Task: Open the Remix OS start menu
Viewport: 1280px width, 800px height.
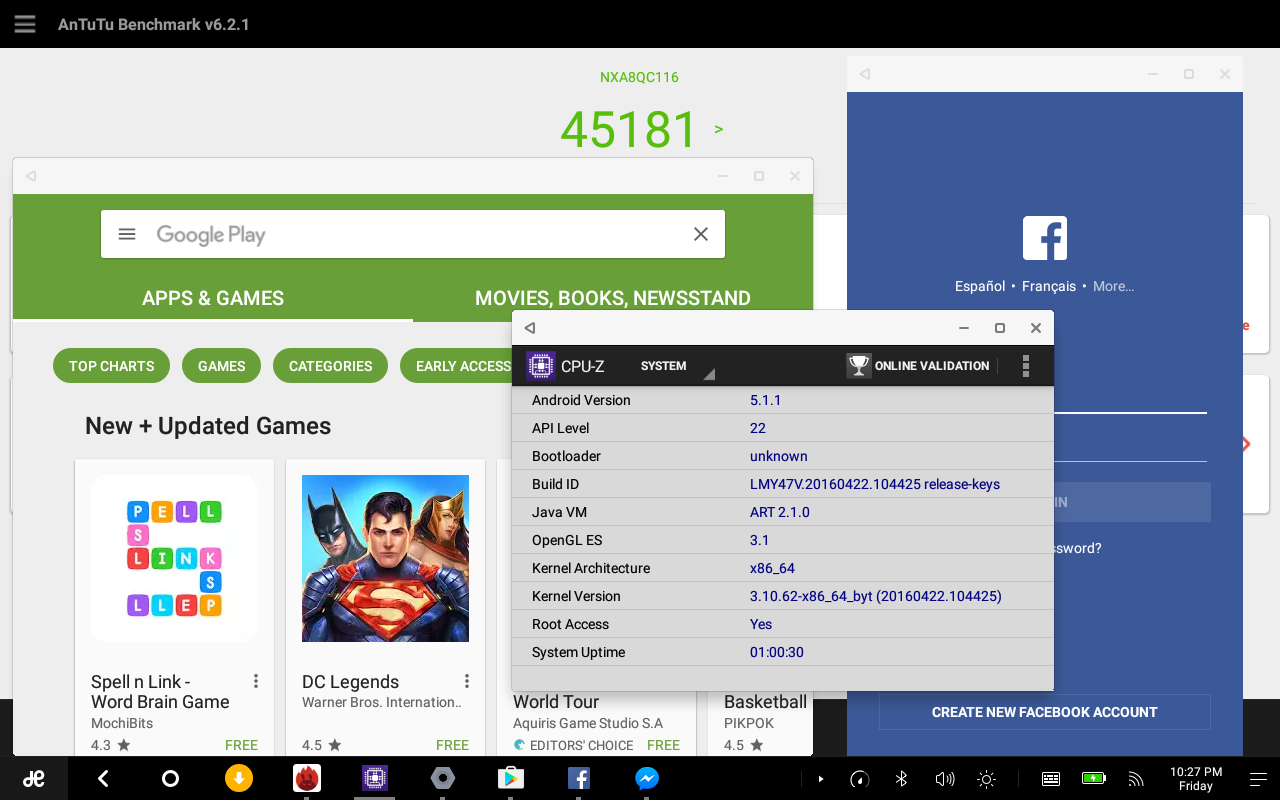Action: [x=34, y=778]
